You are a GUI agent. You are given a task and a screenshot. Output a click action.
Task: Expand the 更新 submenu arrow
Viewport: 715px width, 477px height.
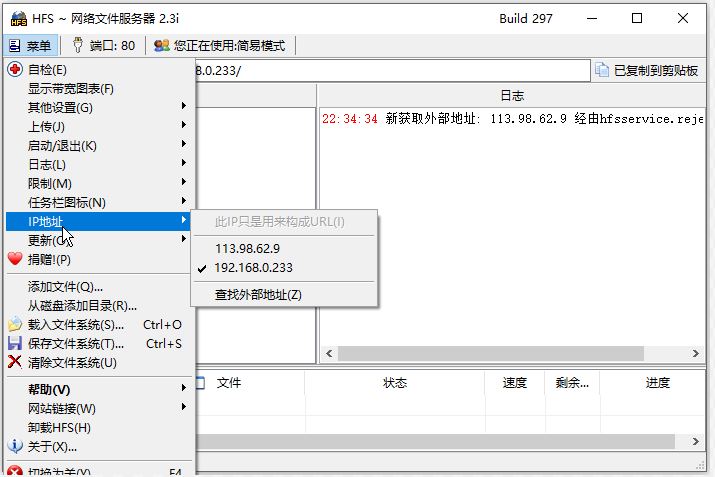click(x=183, y=238)
